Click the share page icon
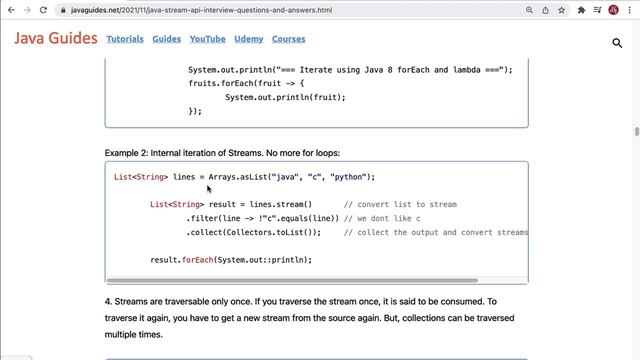This screenshot has height=360, width=640. tap(545, 10)
